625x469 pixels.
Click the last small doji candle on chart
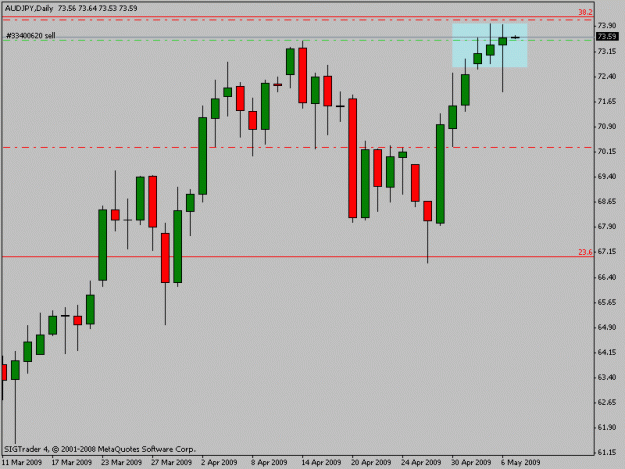[515, 37]
